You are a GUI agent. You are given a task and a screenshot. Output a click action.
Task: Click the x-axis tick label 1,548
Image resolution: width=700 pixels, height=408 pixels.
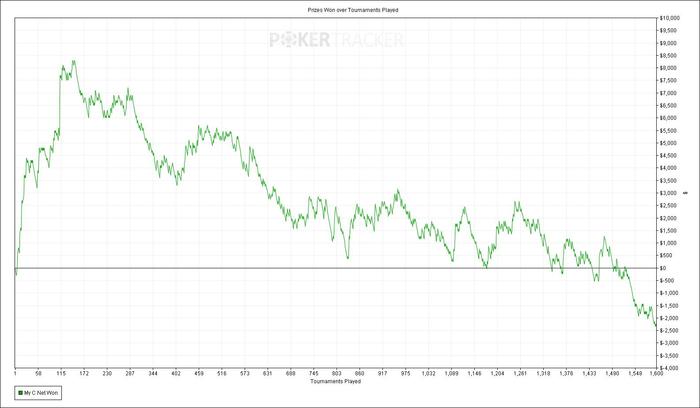click(635, 373)
